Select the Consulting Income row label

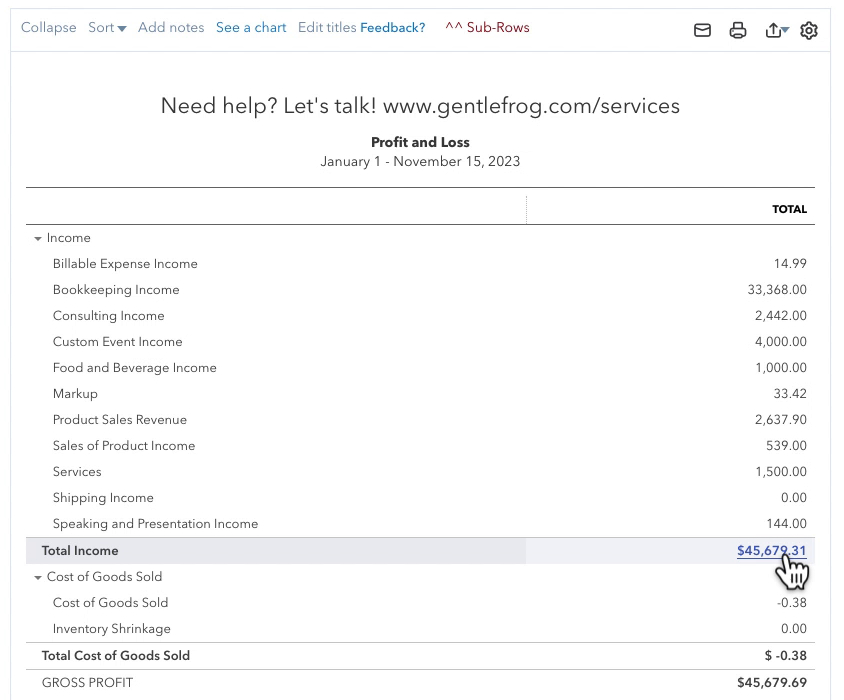pyautogui.click(x=109, y=316)
